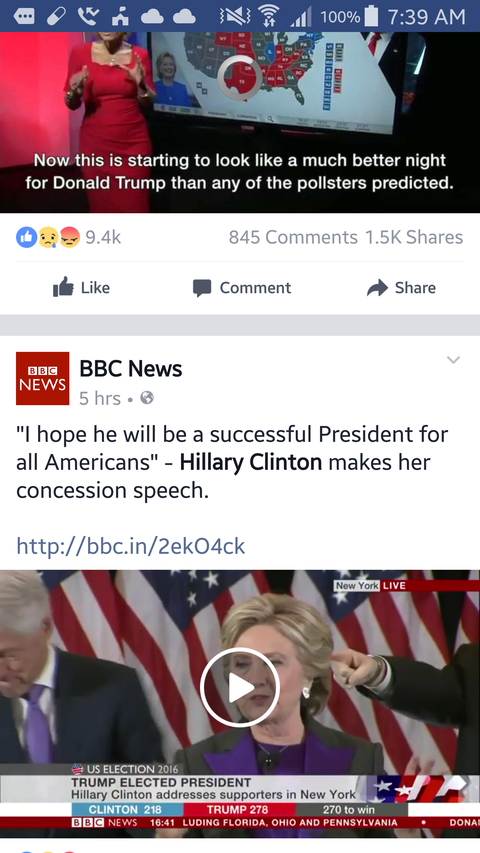Viewport: 480px width, 853px height.
Task: Open the bbc.in/2ekO4ck link
Action: pos(131,546)
